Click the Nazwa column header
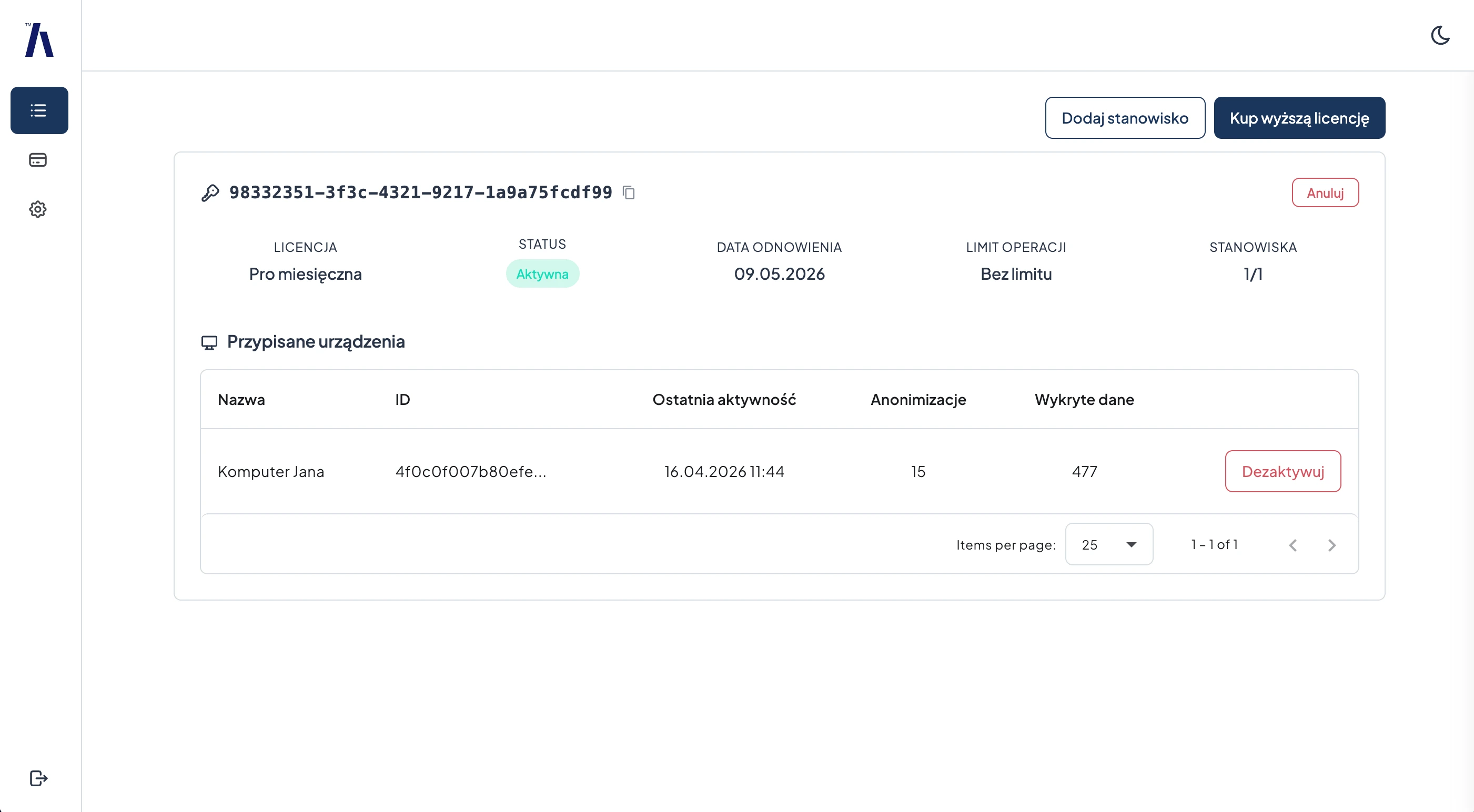The height and width of the screenshot is (812, 1474). click(241, 399)
